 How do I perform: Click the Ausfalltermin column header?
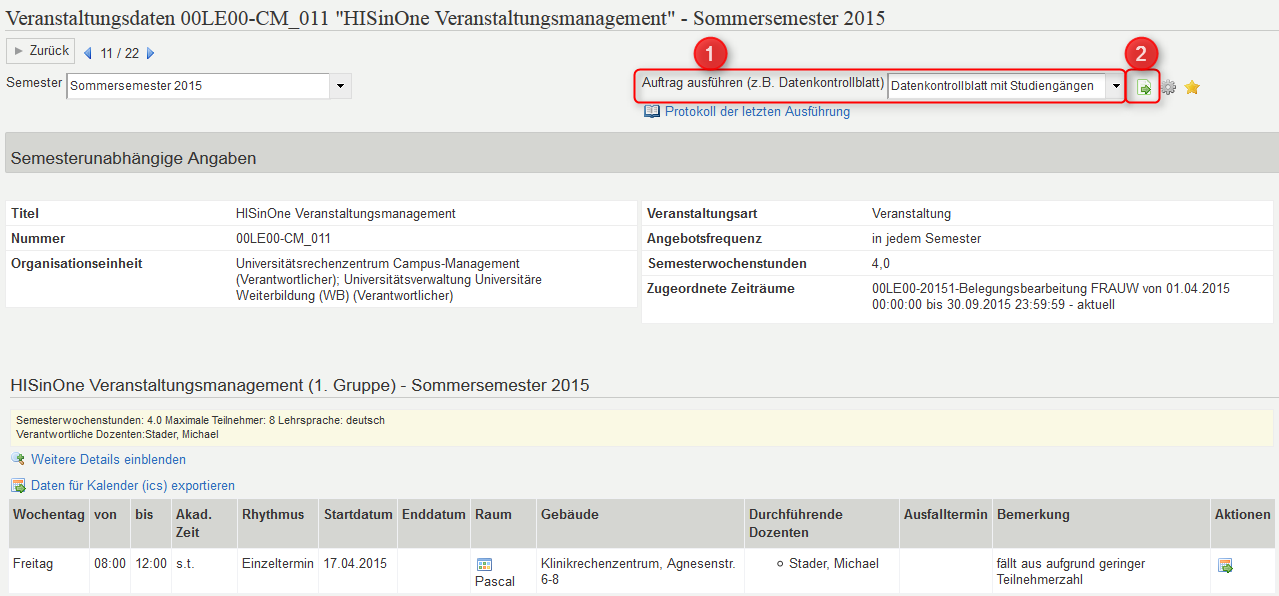tap(945, 524)
